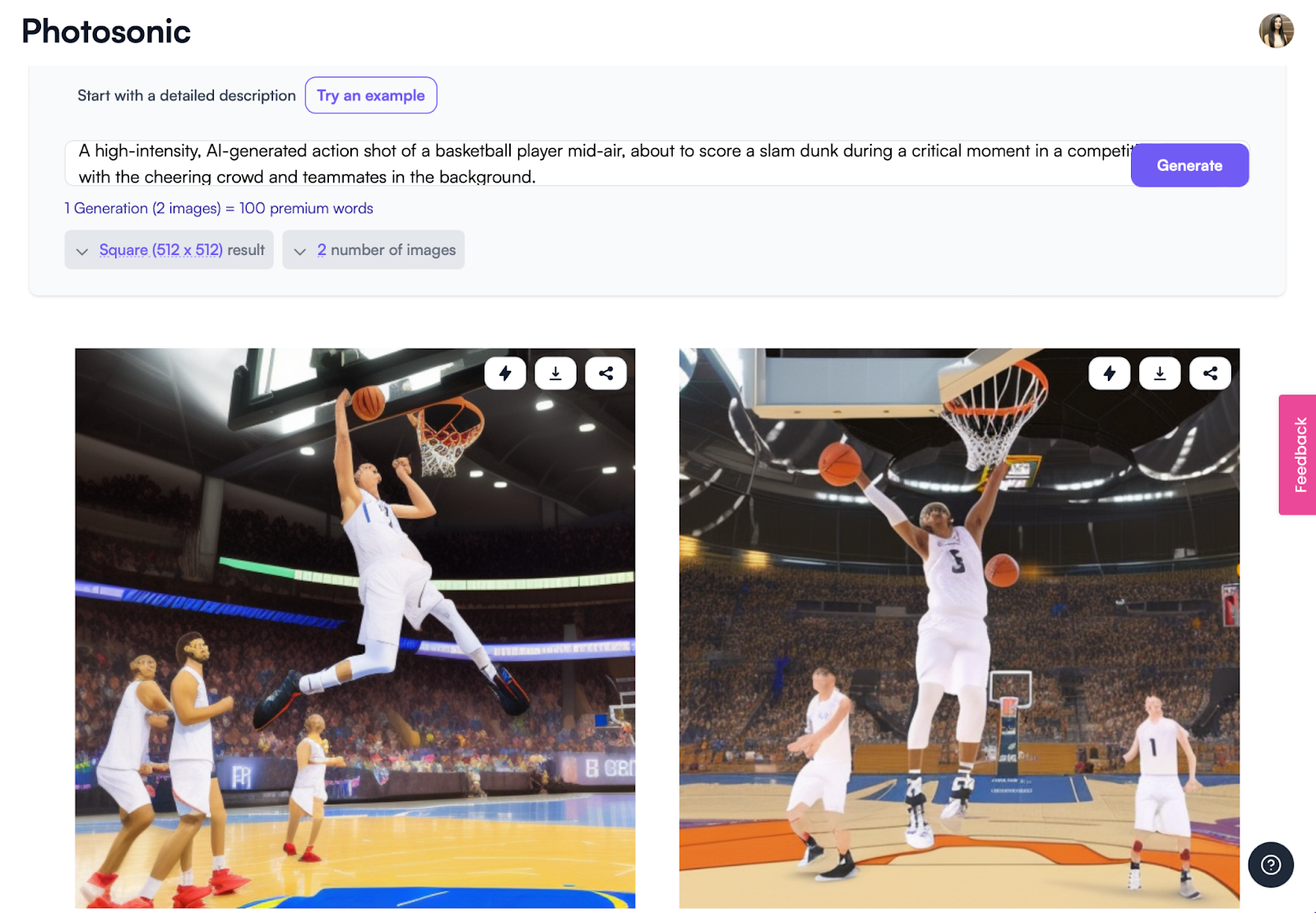The image size is (1316, 913).
Task: Click the chevron beside Square result
Action: point(82,251)
